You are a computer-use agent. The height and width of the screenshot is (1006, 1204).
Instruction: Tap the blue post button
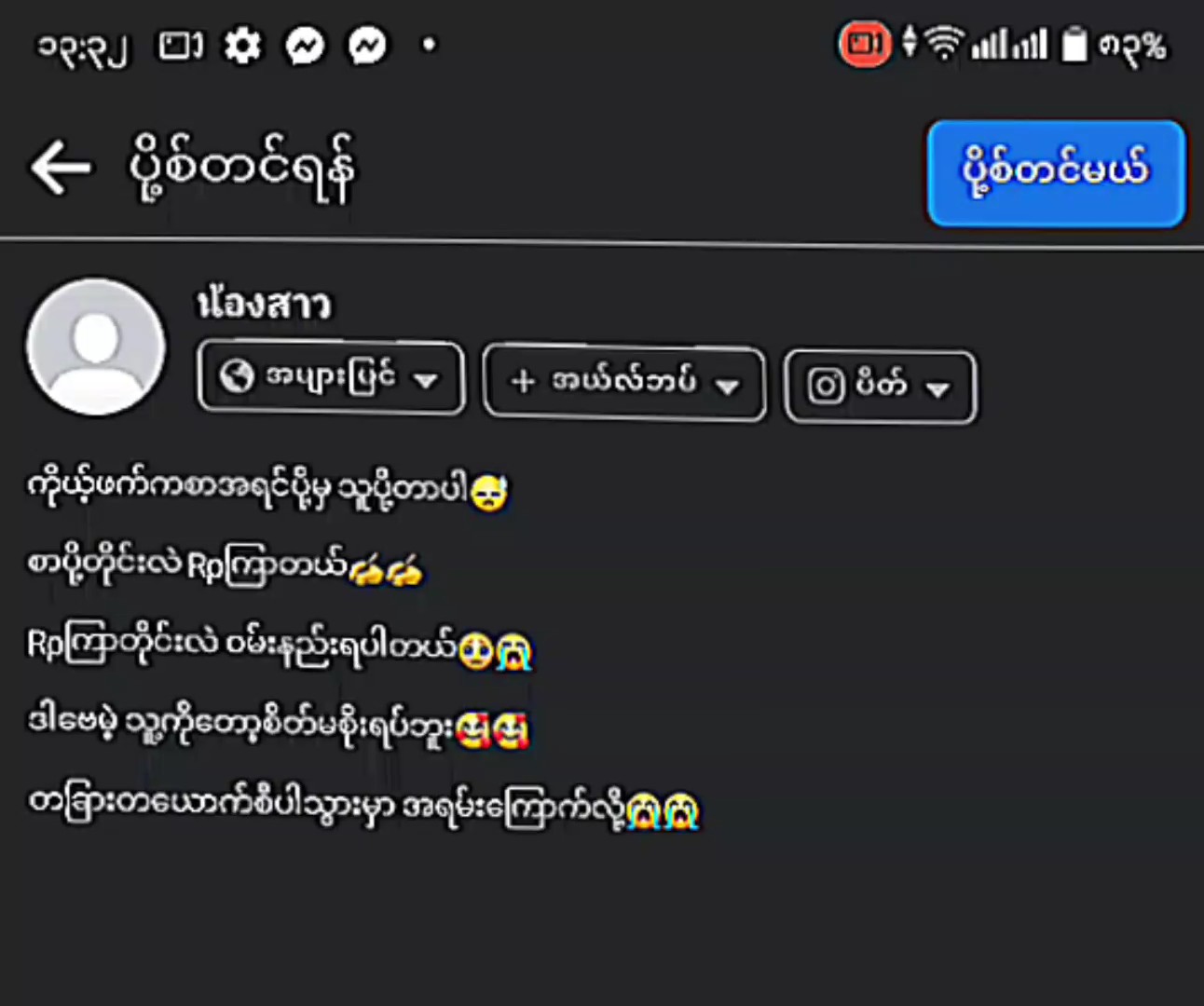(1056, 173)
